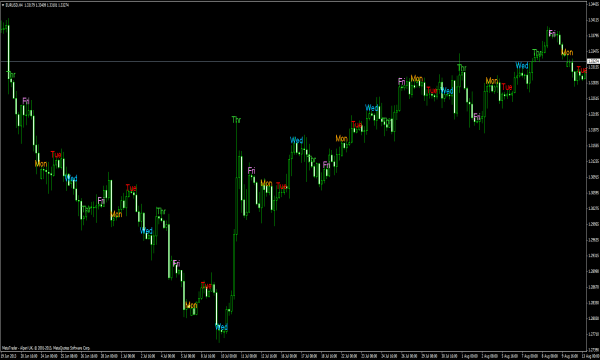600x360 pixels.
Task: Click the last blue Wed label before the peak
Action: pos(522,66)
